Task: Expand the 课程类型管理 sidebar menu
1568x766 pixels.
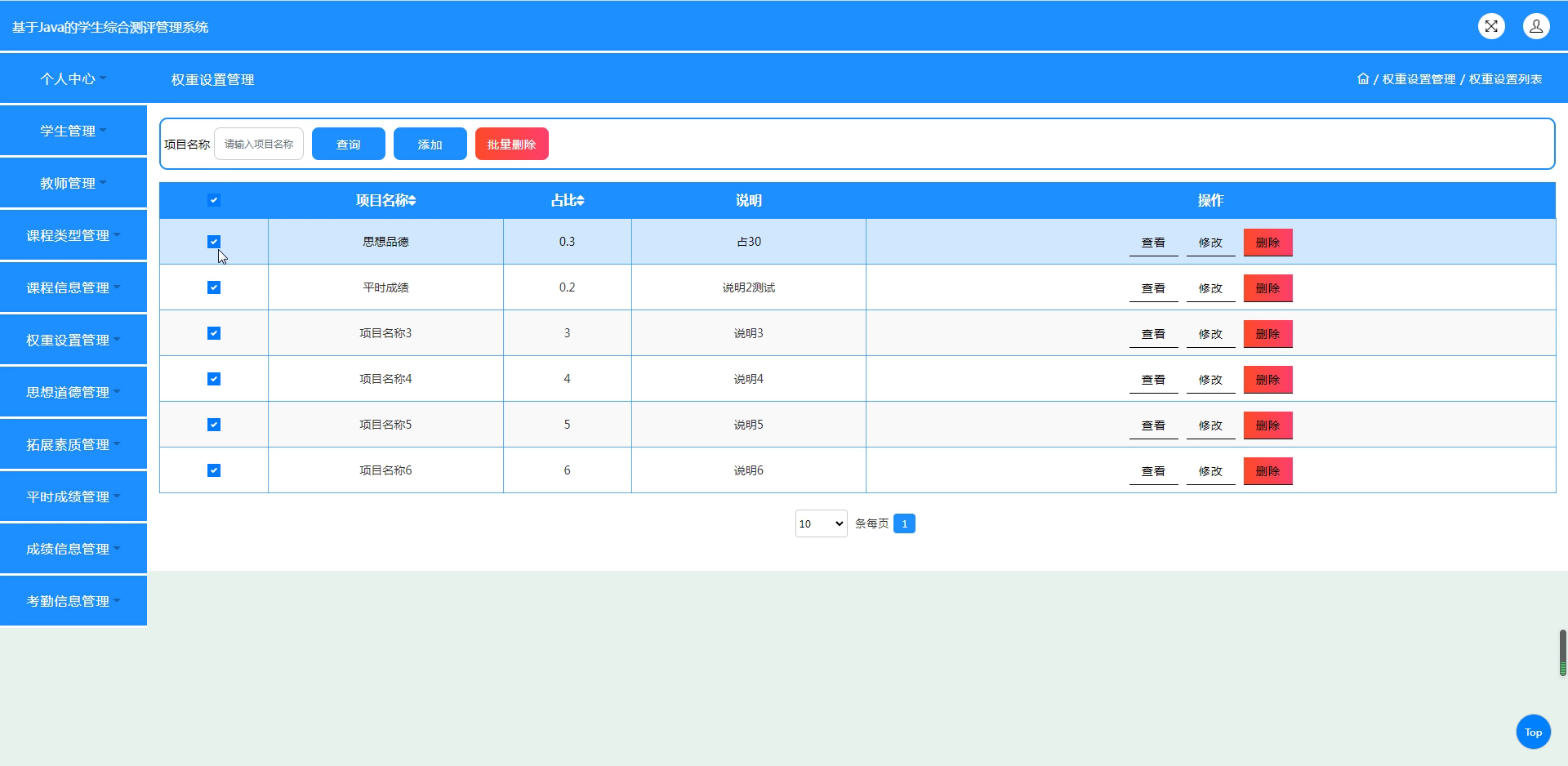Action: (x=73, y=235)
